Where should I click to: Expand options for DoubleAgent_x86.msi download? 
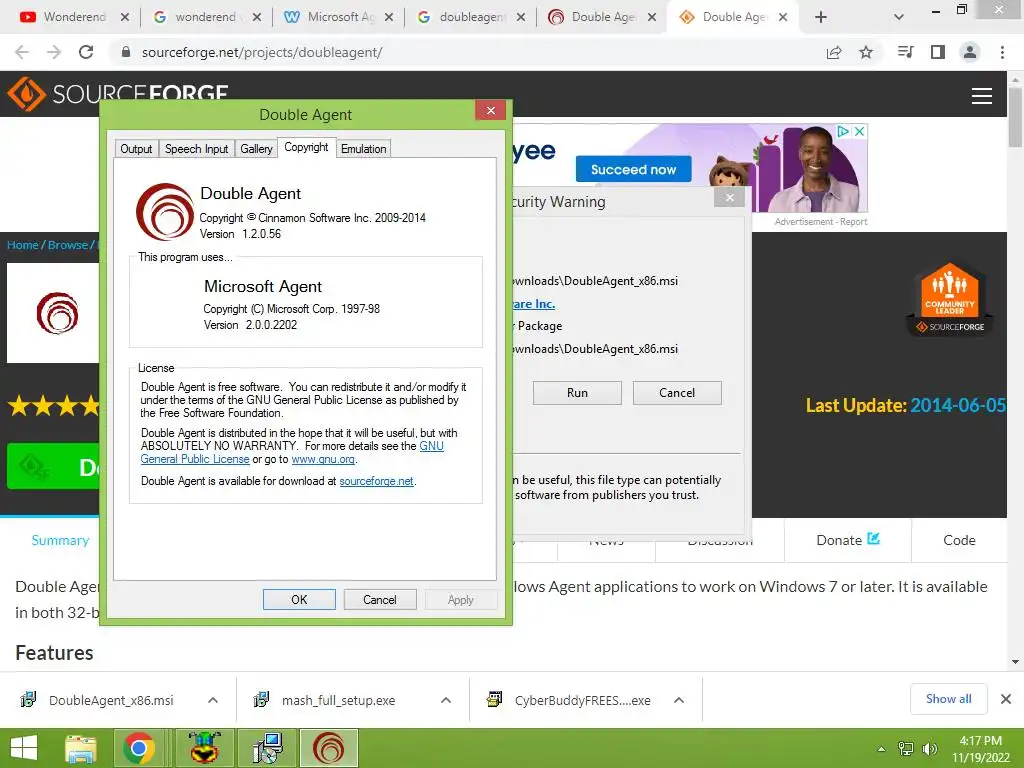tap(213, 700)
